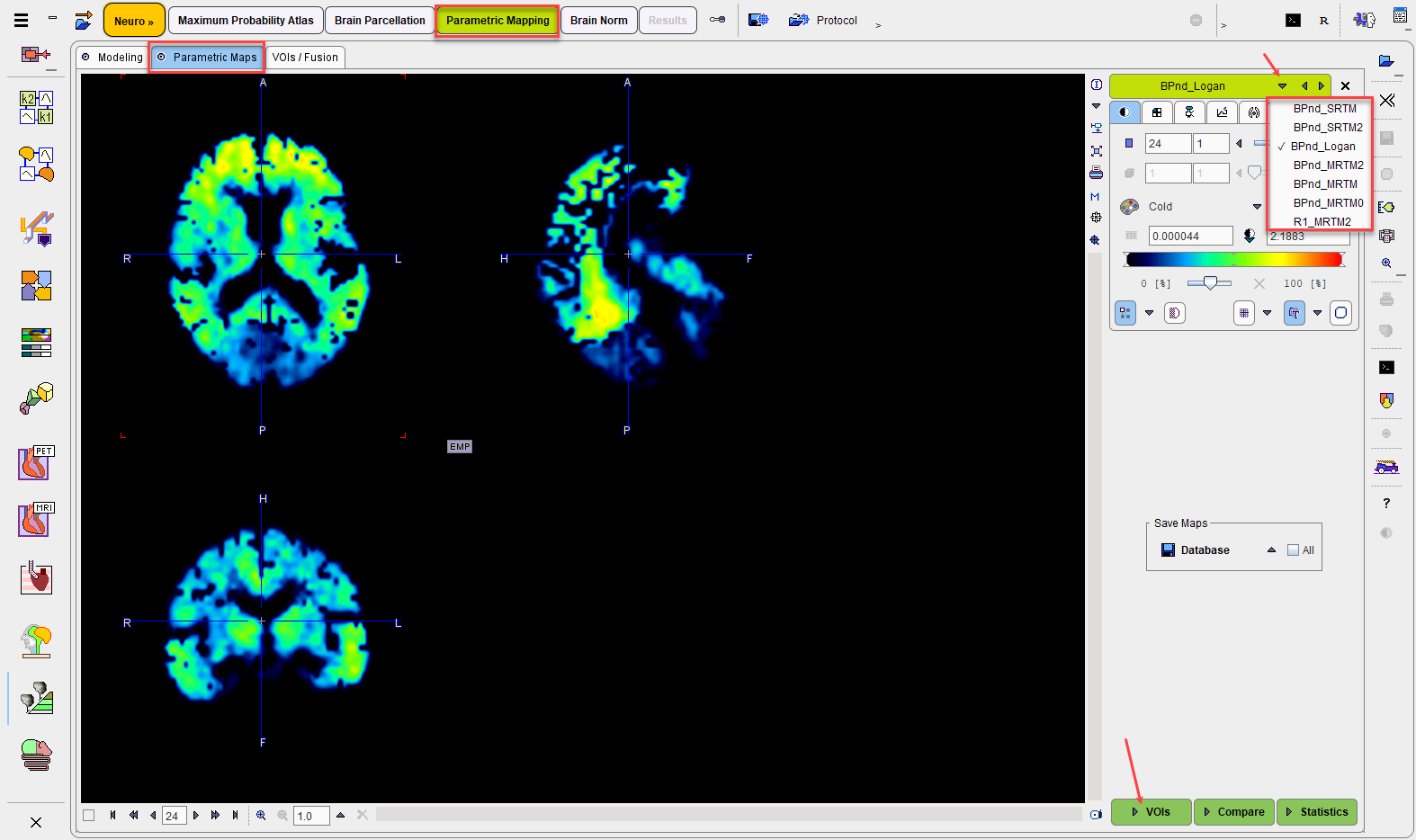
Task: Open the Maximum Probability Atlas page
Action: pos(246,20)
